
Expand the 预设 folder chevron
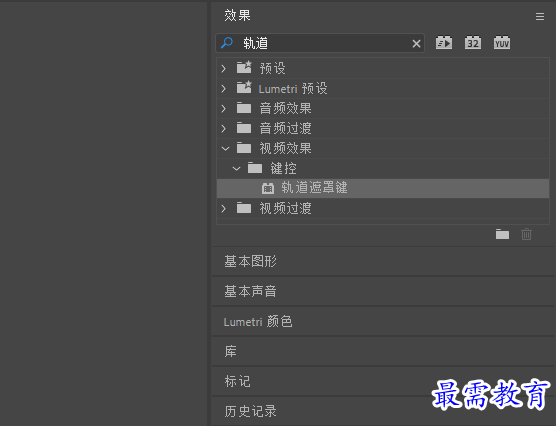(224, 68)
